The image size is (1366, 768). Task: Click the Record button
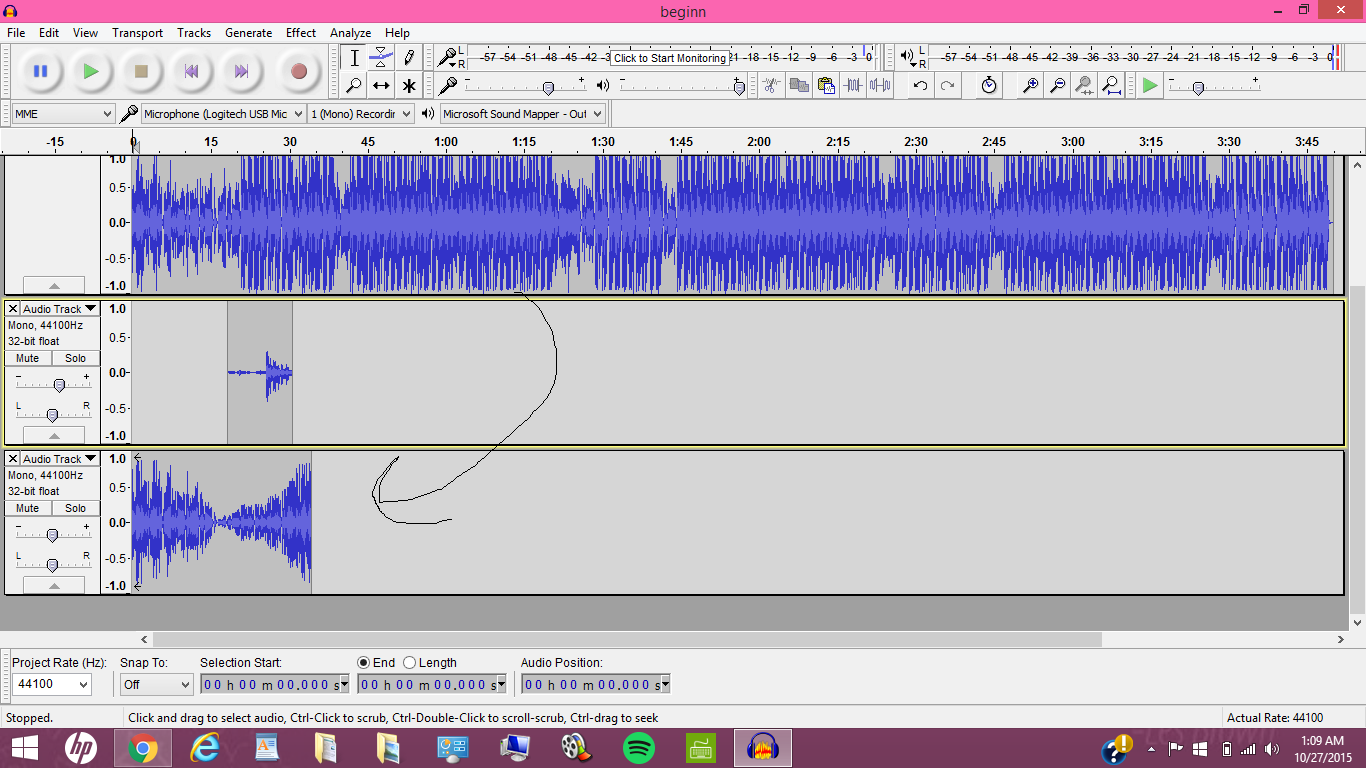298,71
